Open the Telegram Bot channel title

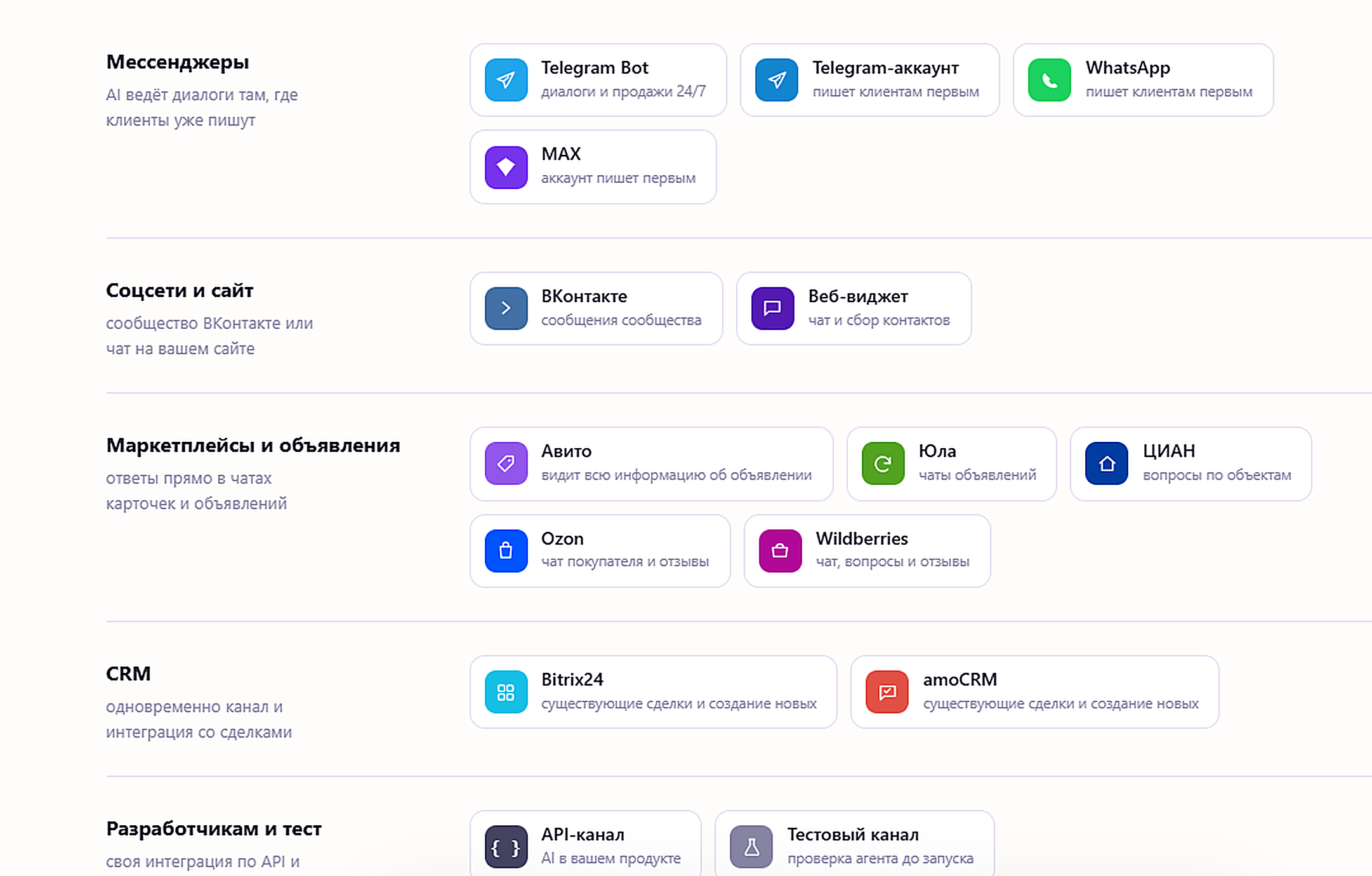595,68
